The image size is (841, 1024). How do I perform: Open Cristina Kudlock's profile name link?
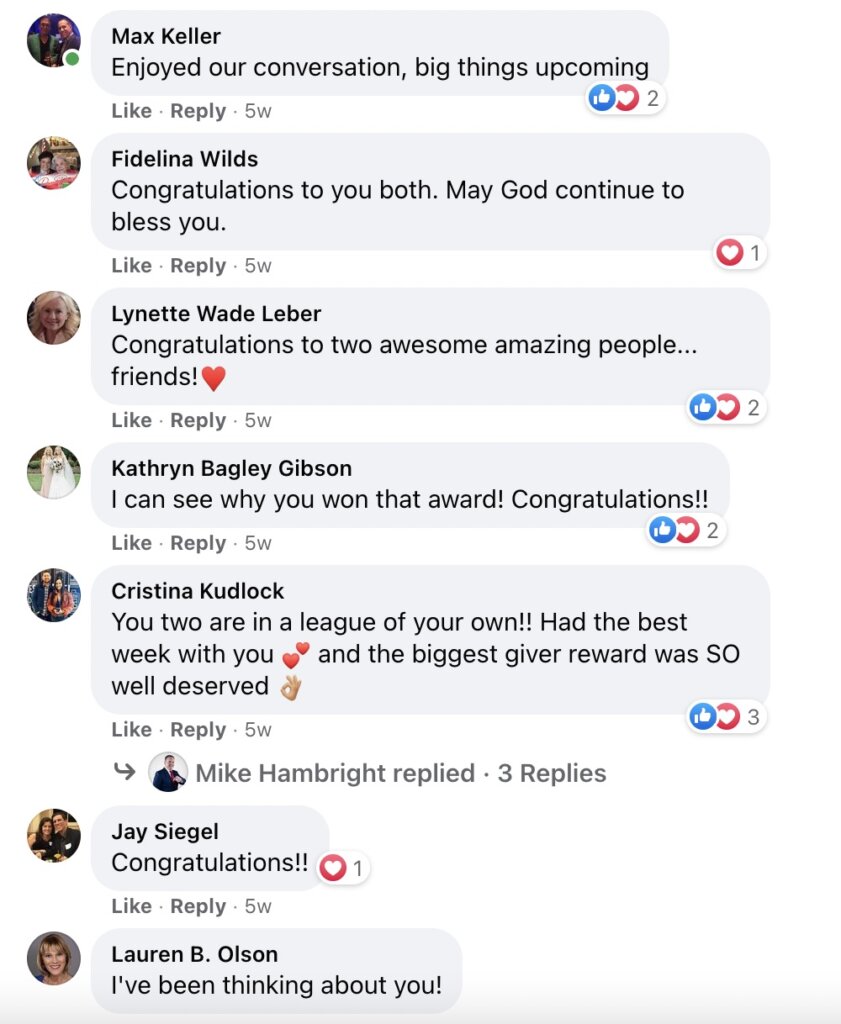[198, 591]
